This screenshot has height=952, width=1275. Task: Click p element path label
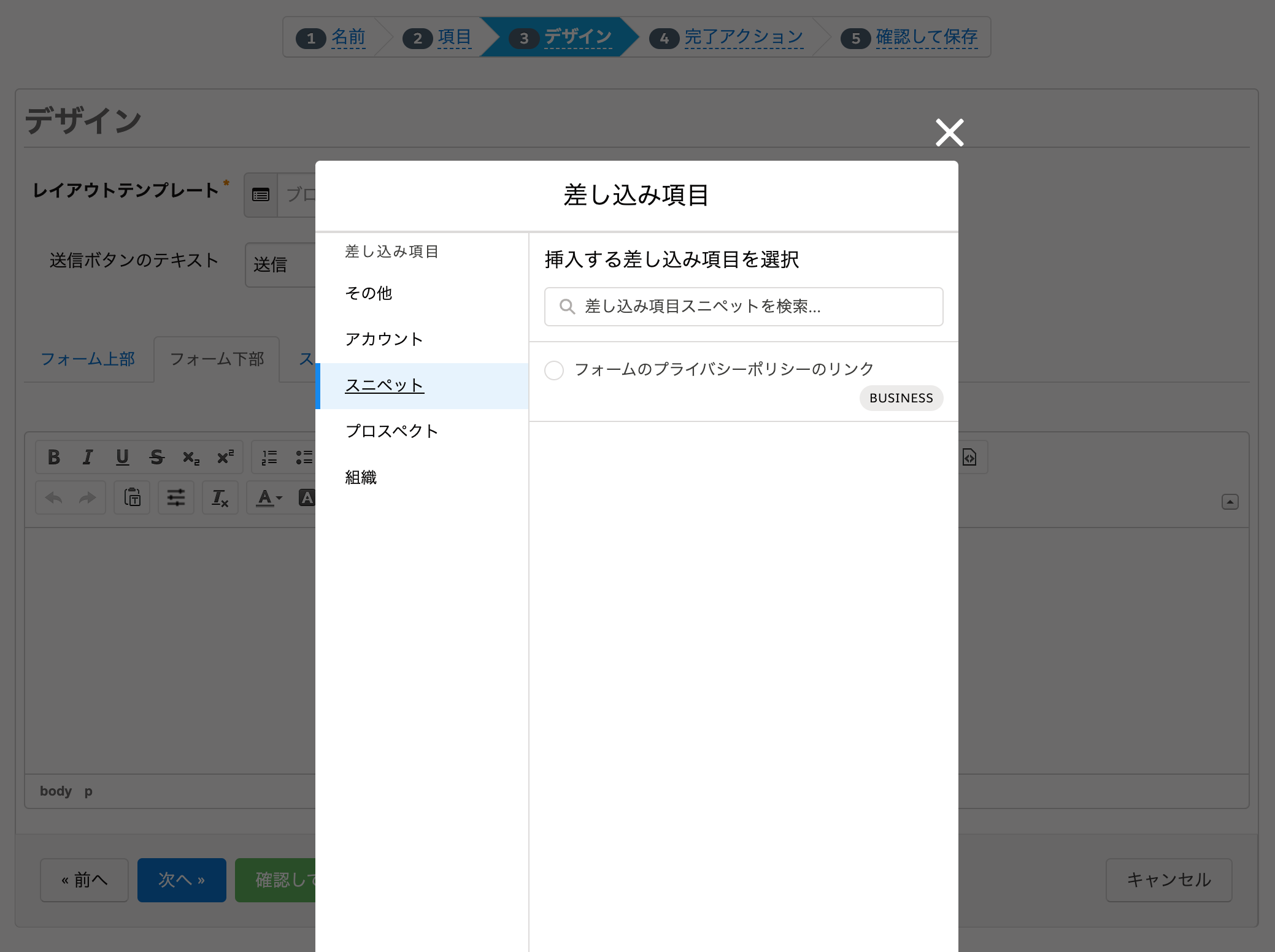[88, 791]
